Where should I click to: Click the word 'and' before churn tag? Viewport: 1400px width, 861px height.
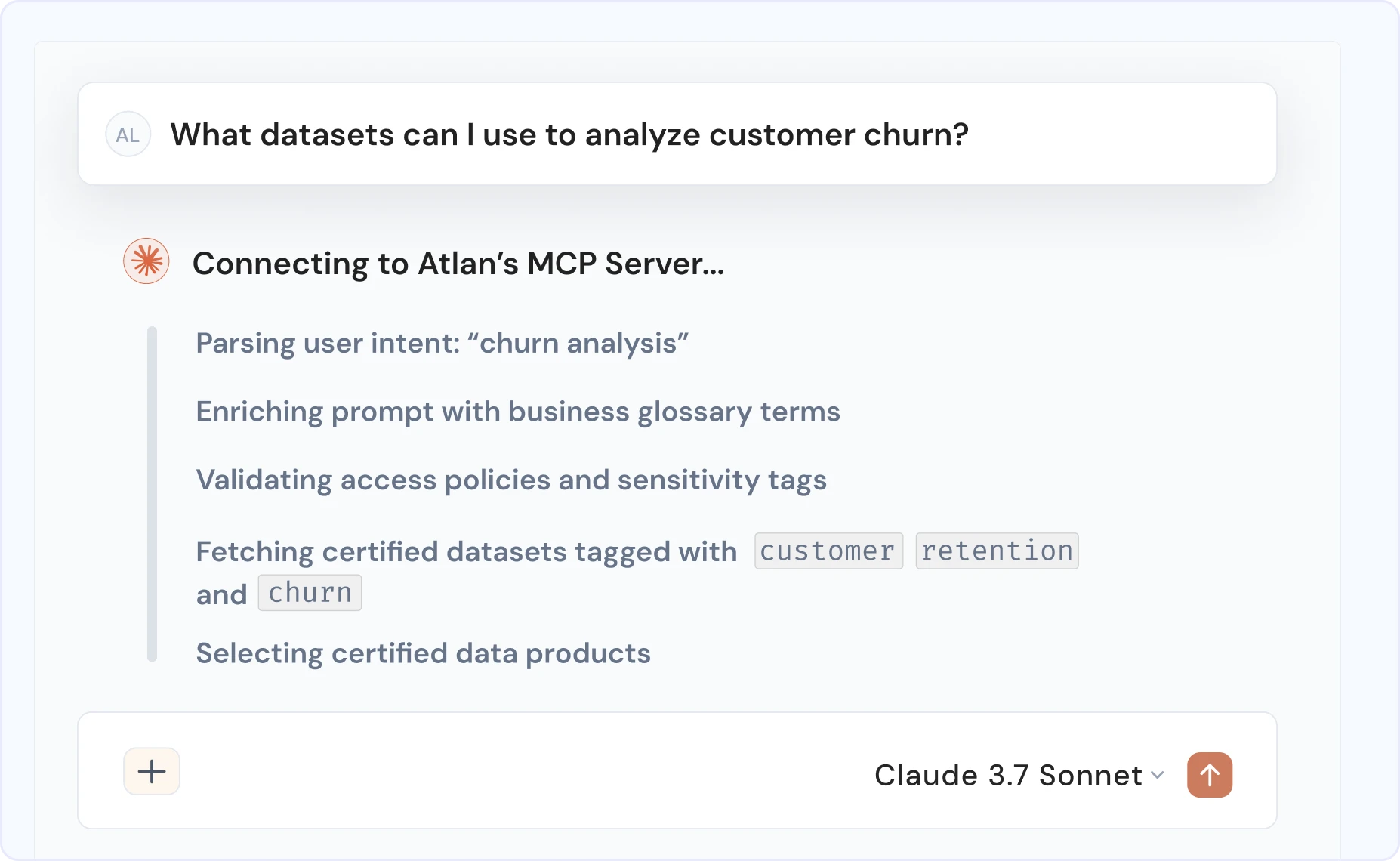pyautogui.click(x=221, y=594)
